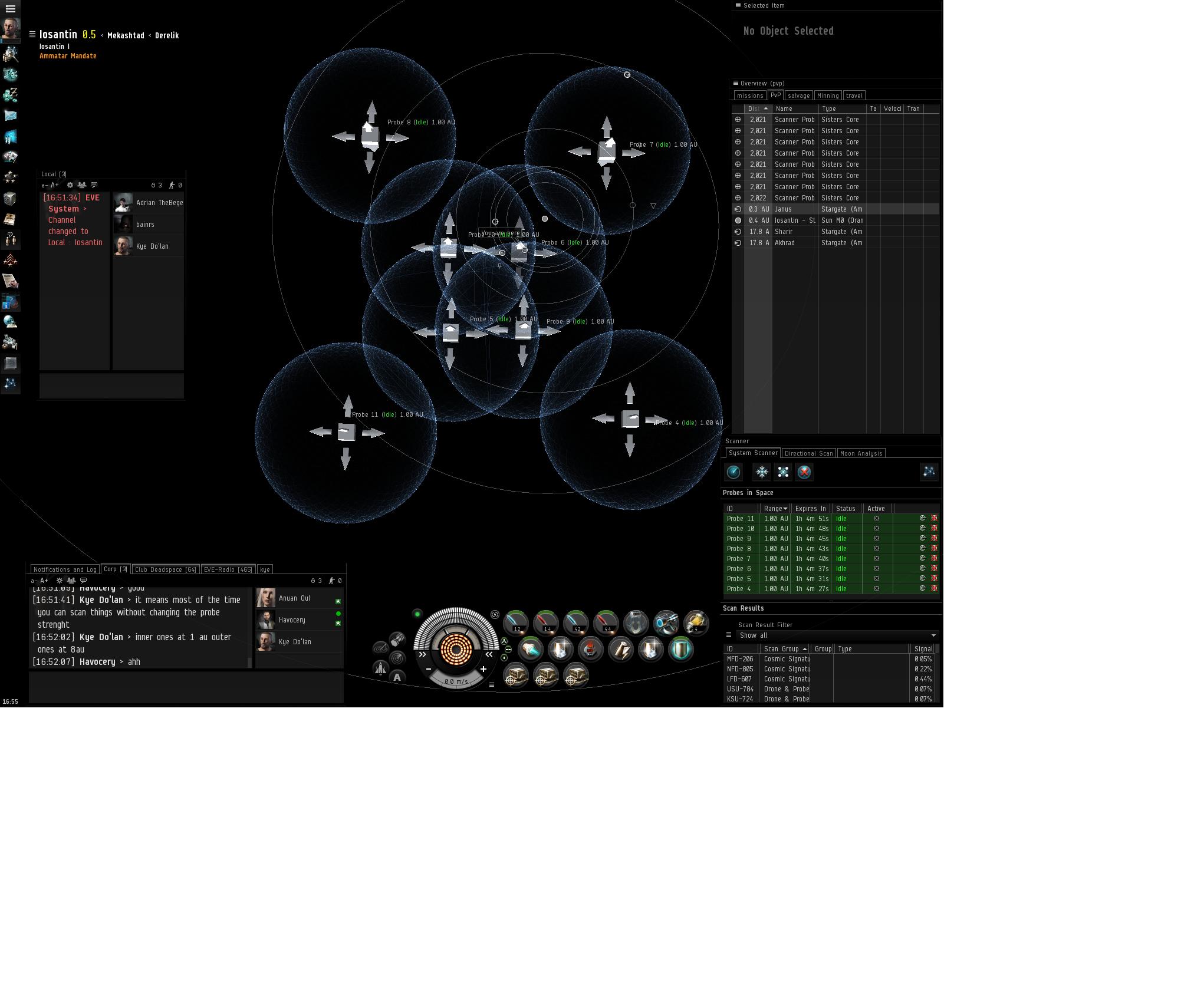Select the salvage overview tab
Viewport: 1204px width, 995px height.
coord(798,95)
